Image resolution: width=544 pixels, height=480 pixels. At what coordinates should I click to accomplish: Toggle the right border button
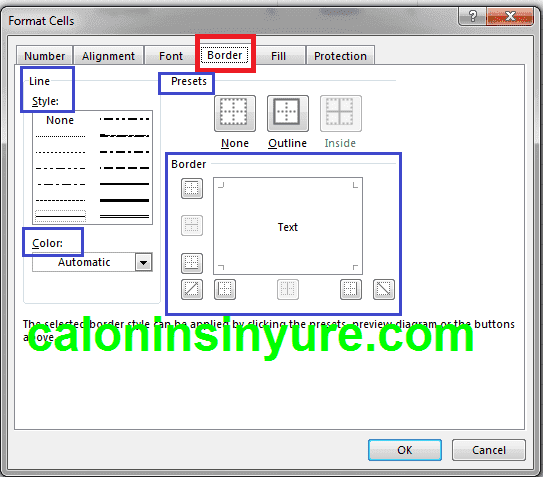point(351,289)
